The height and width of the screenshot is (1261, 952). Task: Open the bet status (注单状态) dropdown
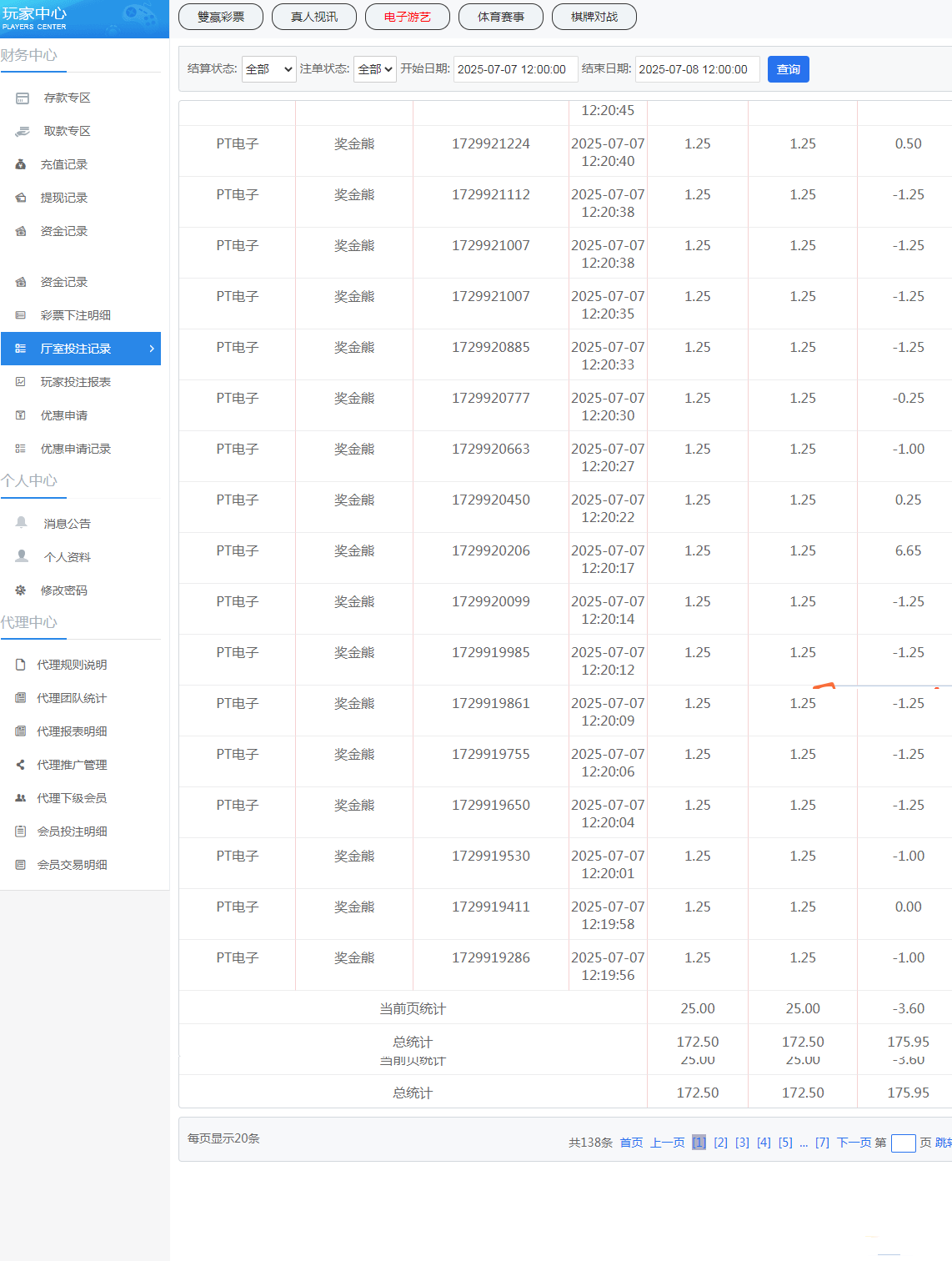374,69
